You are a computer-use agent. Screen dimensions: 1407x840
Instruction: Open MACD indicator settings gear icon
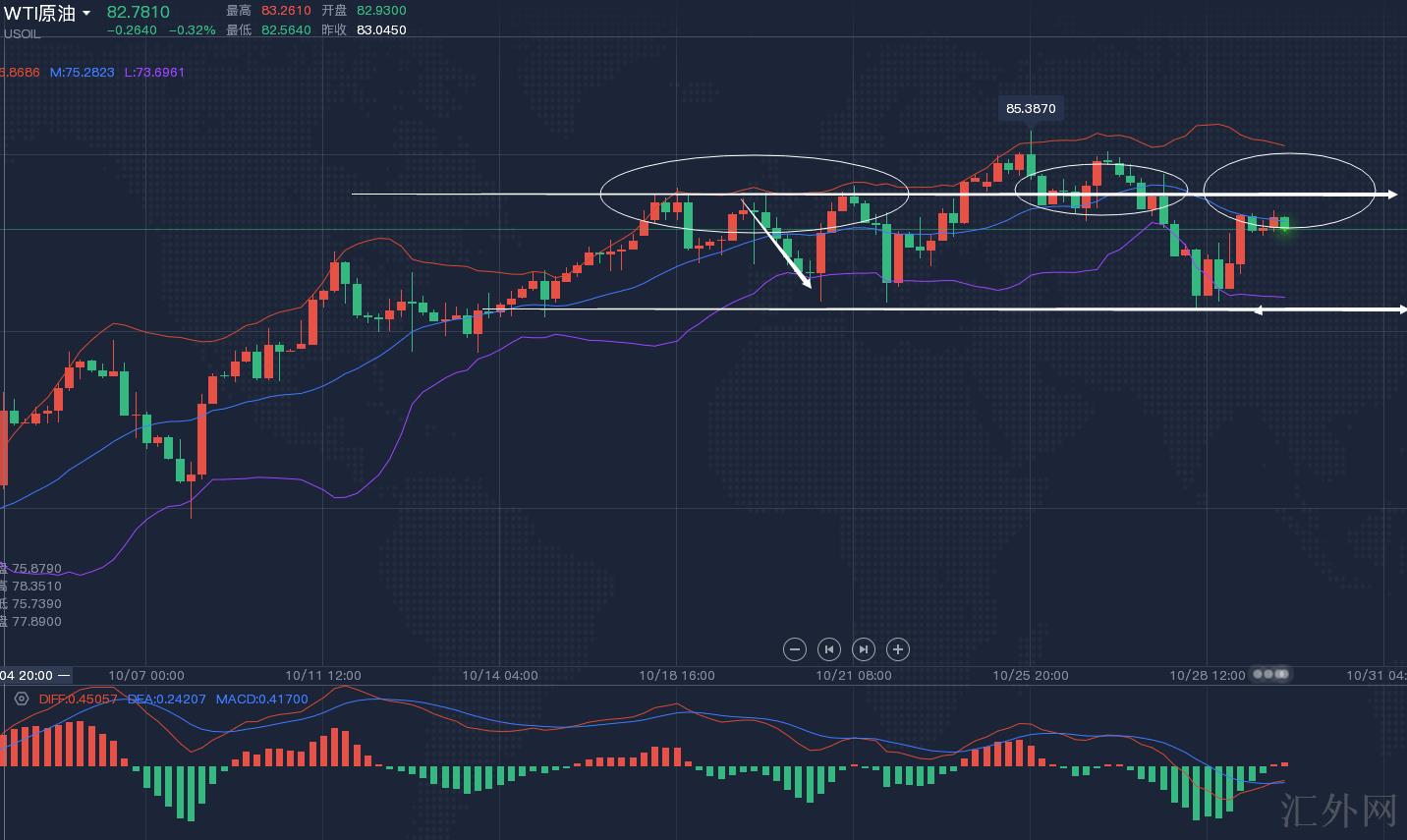pyautogui.click(x=22, y=699)
